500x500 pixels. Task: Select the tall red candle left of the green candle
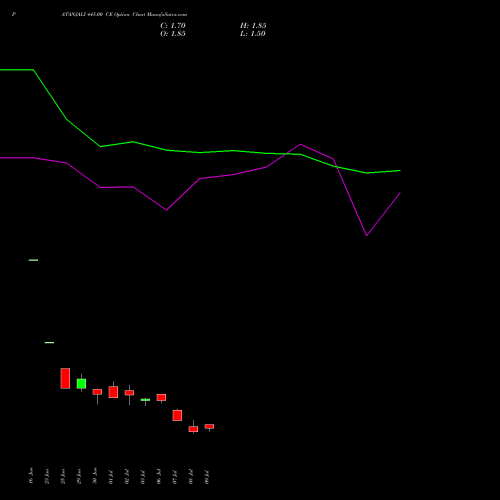coord(65,378)
